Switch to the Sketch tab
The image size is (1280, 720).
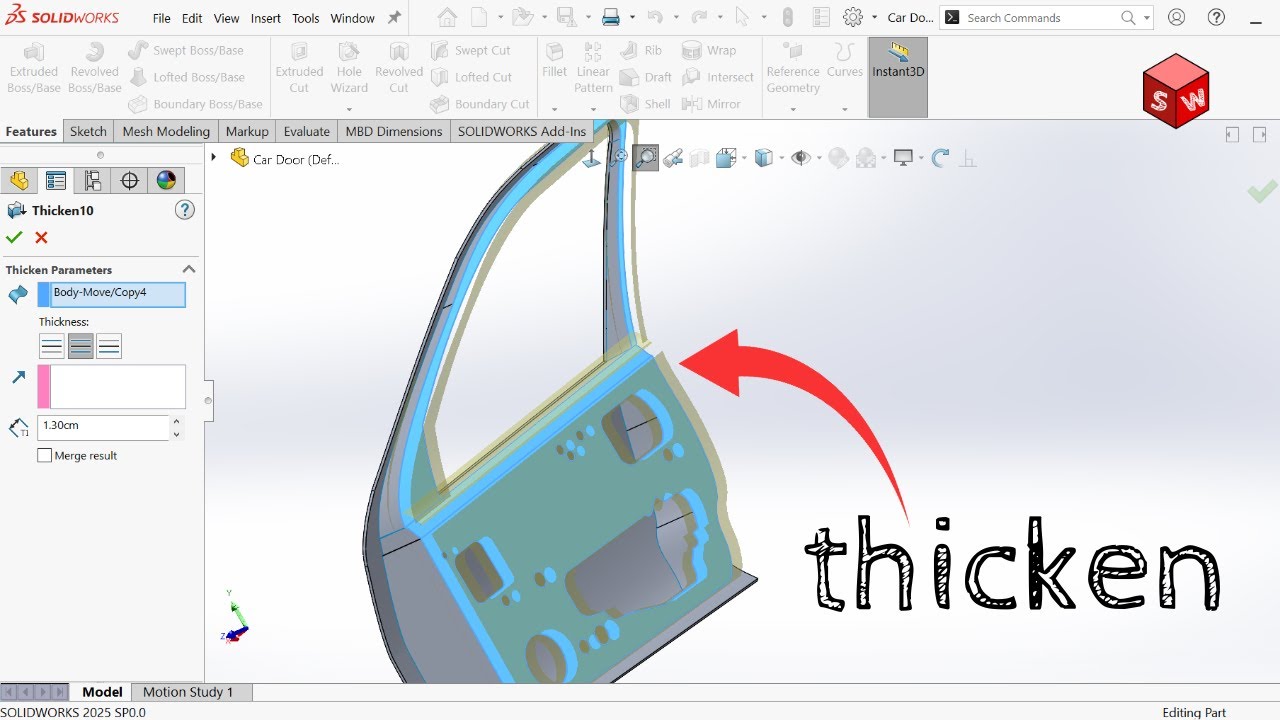point(88,131)
